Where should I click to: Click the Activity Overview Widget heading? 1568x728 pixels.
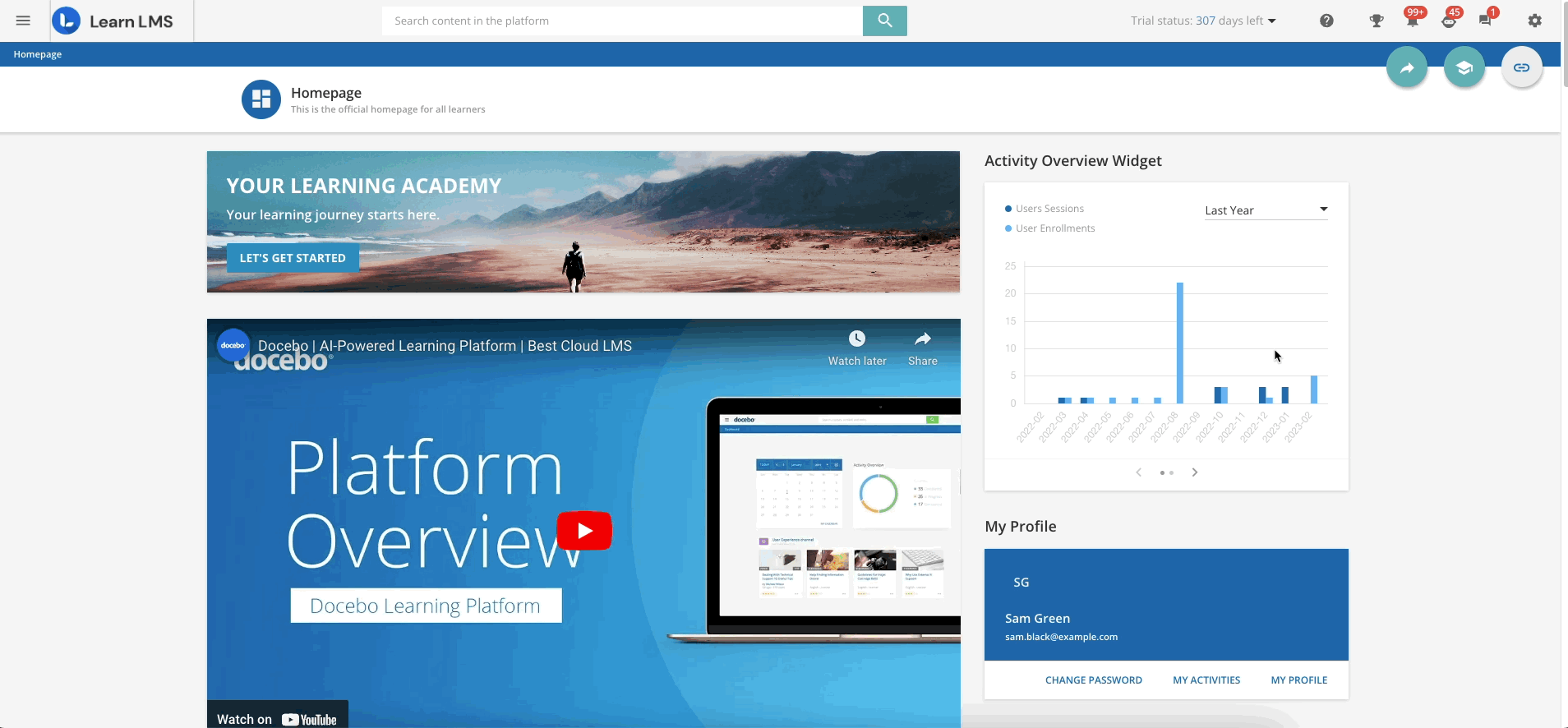(1073, 161)
